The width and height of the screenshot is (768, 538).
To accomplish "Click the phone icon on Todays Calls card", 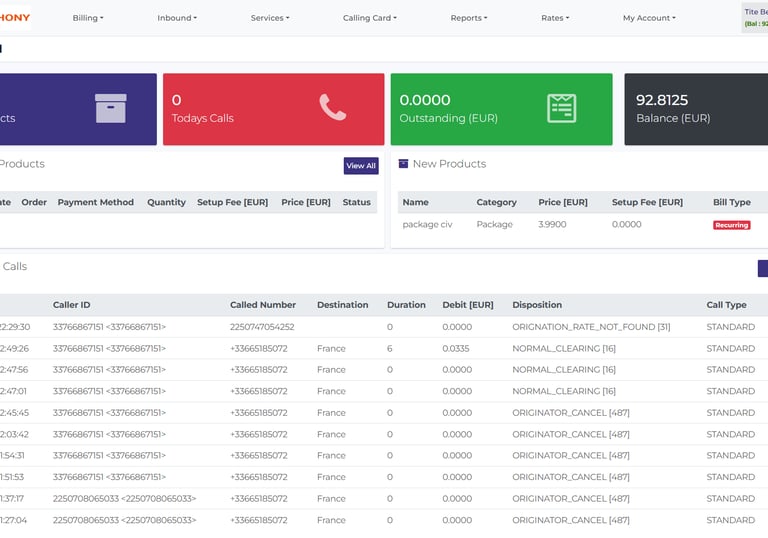I will click(333, 107).
